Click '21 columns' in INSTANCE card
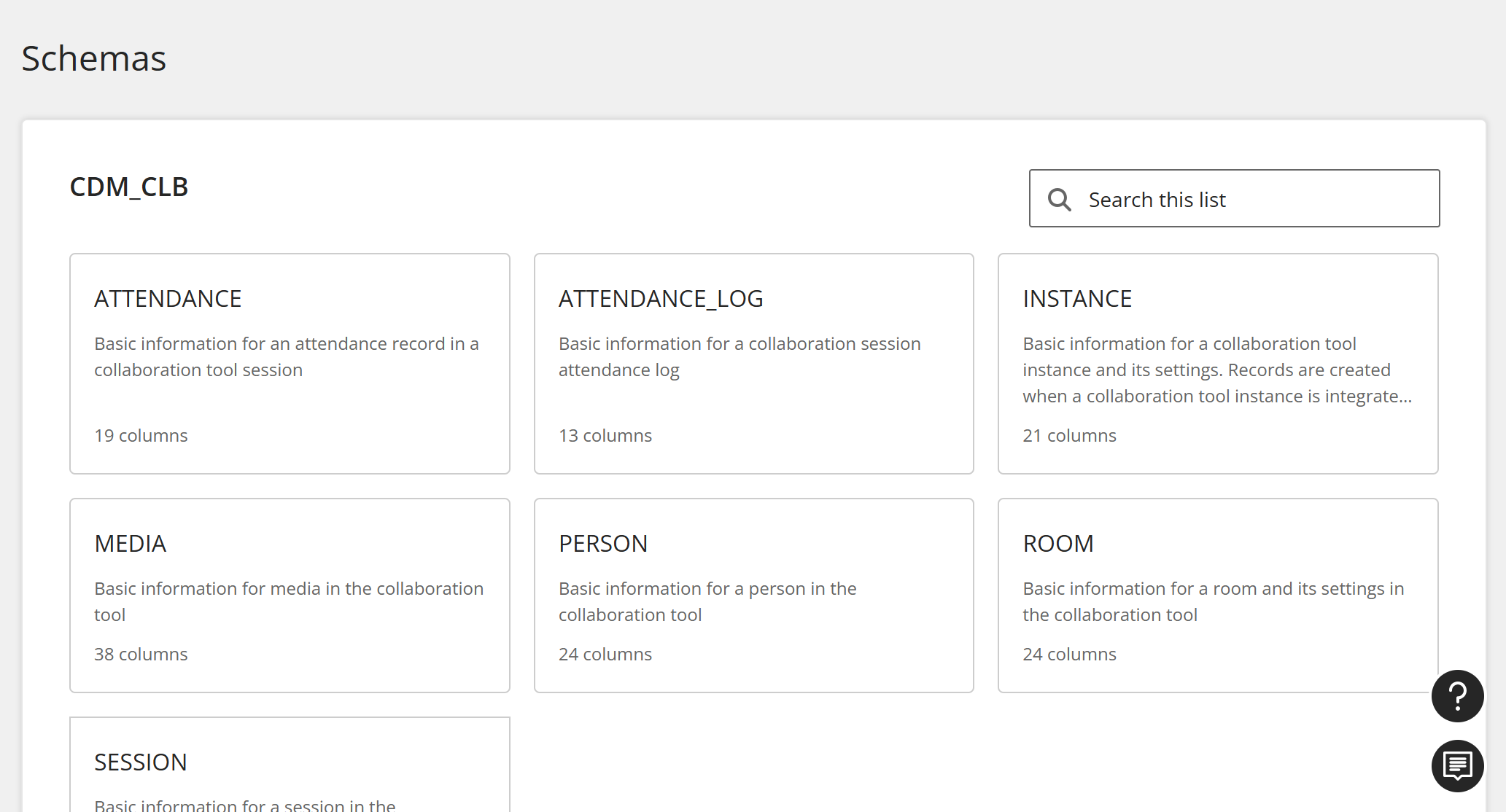This screenshot has height=812, width=1506. 1069,435
